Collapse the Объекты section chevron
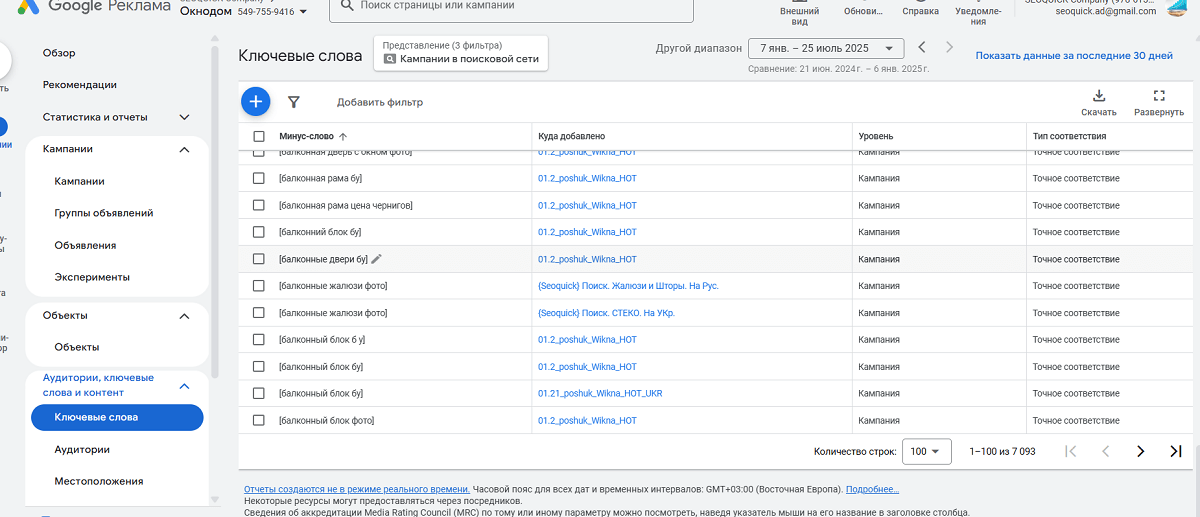 (184, 315)
